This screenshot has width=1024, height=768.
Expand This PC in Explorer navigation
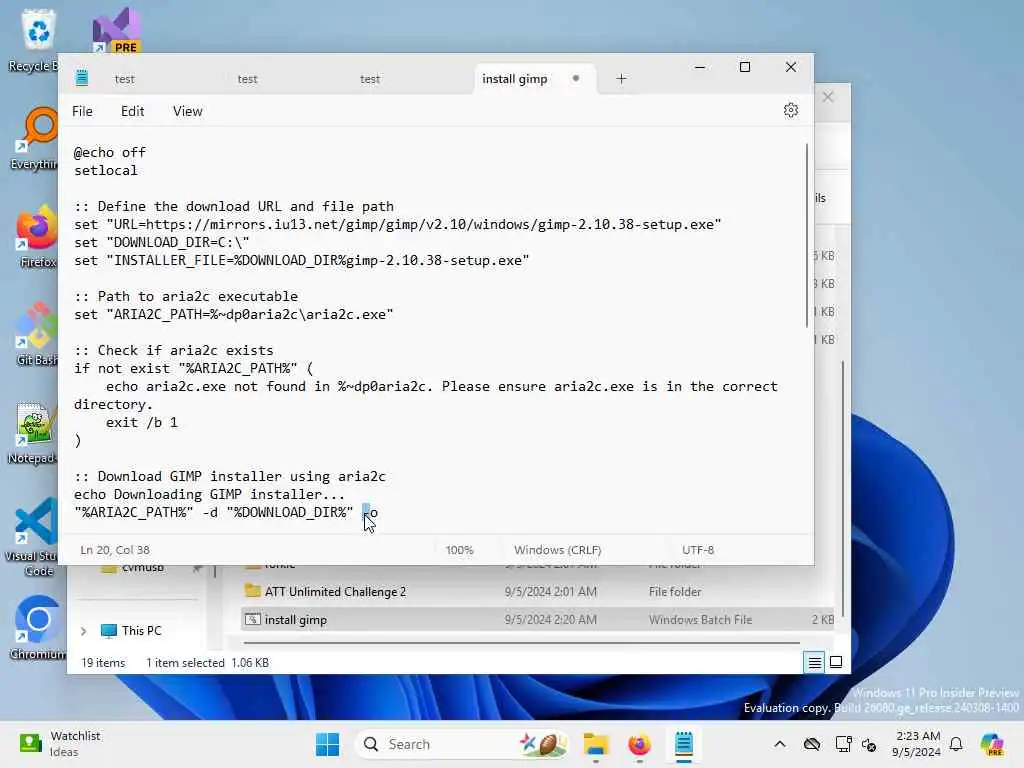[x=84, y=631]
